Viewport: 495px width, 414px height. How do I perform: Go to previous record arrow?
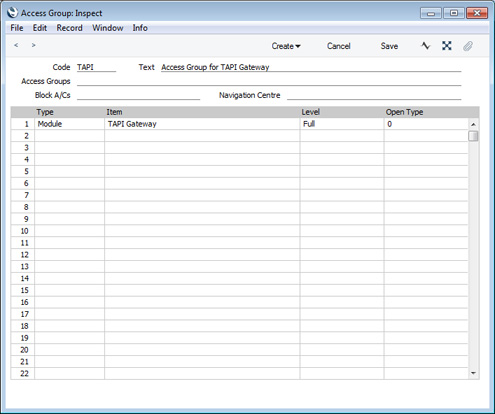tap(16, 45)
